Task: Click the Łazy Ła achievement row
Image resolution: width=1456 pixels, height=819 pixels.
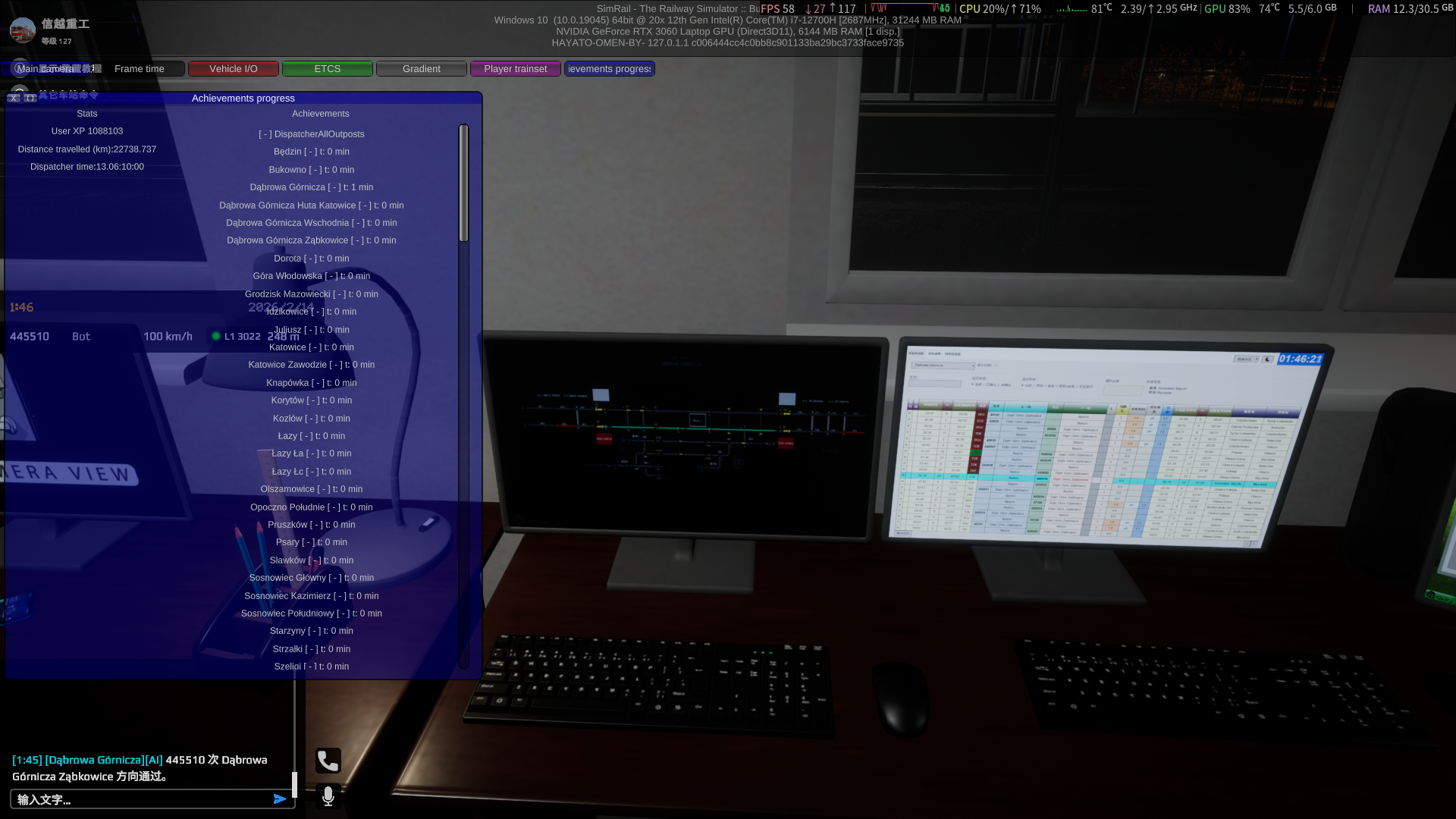Action: pos(312,453)
